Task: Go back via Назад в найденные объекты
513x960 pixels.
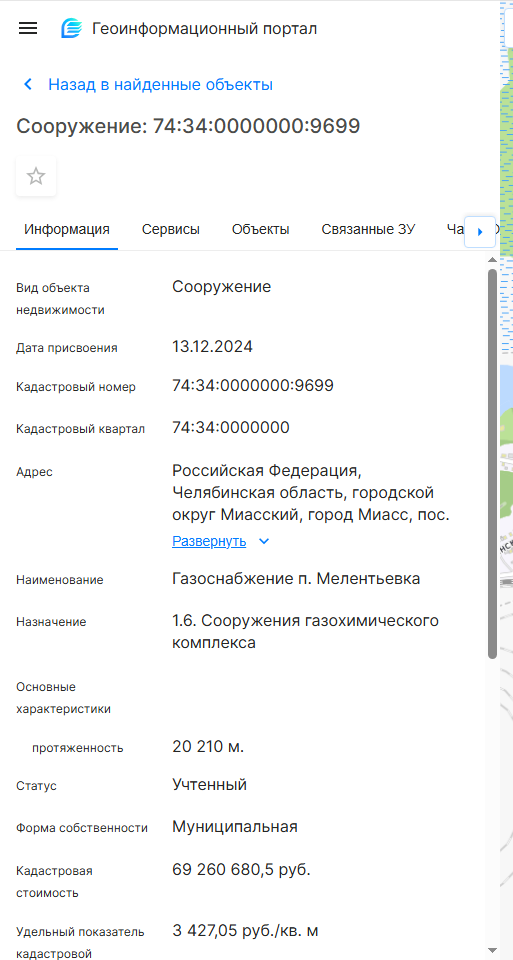Action: (x=160, y=84)
